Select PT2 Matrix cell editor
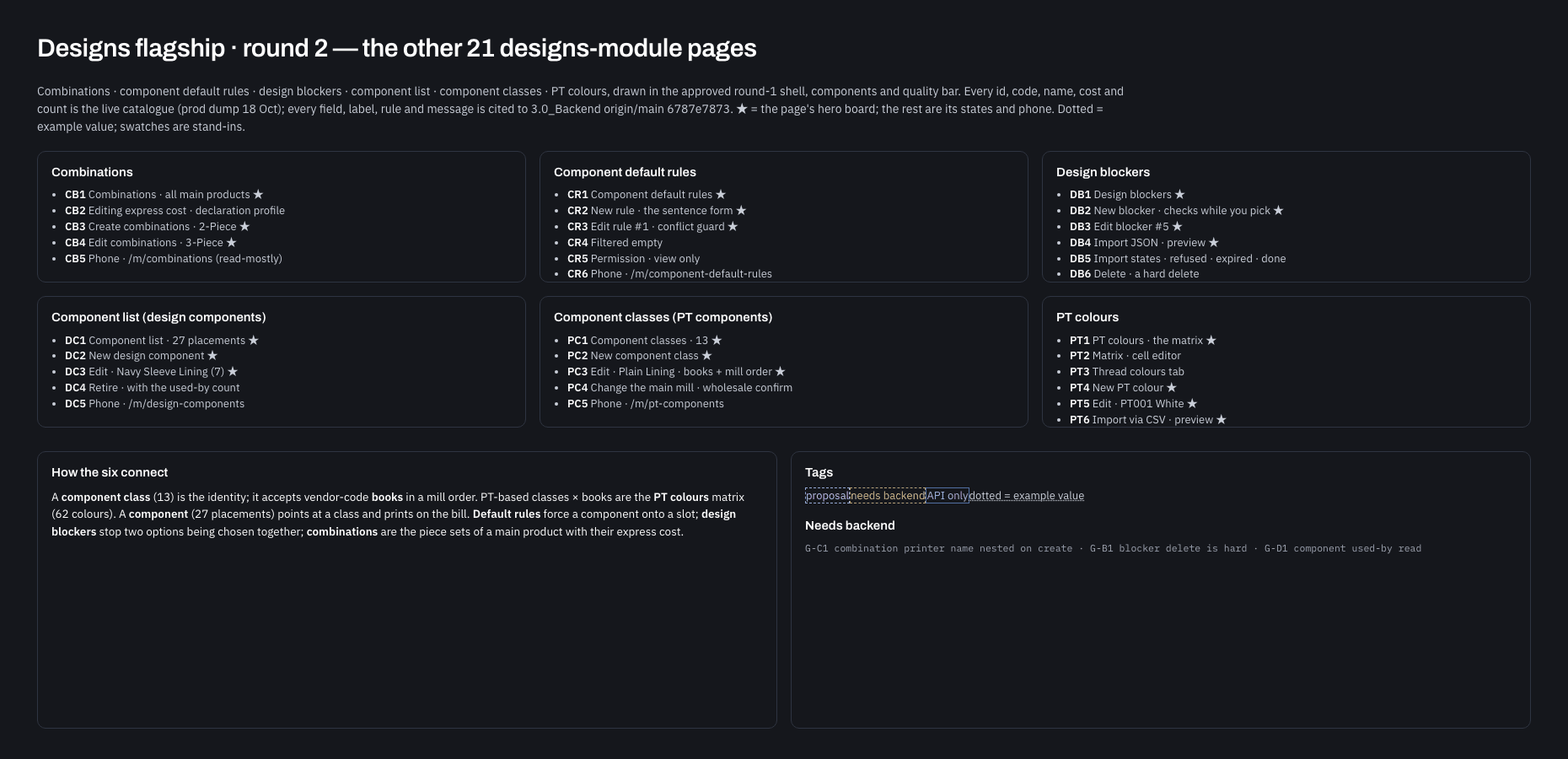This screenshot has height=759, width=1568. click(1125, 356)
